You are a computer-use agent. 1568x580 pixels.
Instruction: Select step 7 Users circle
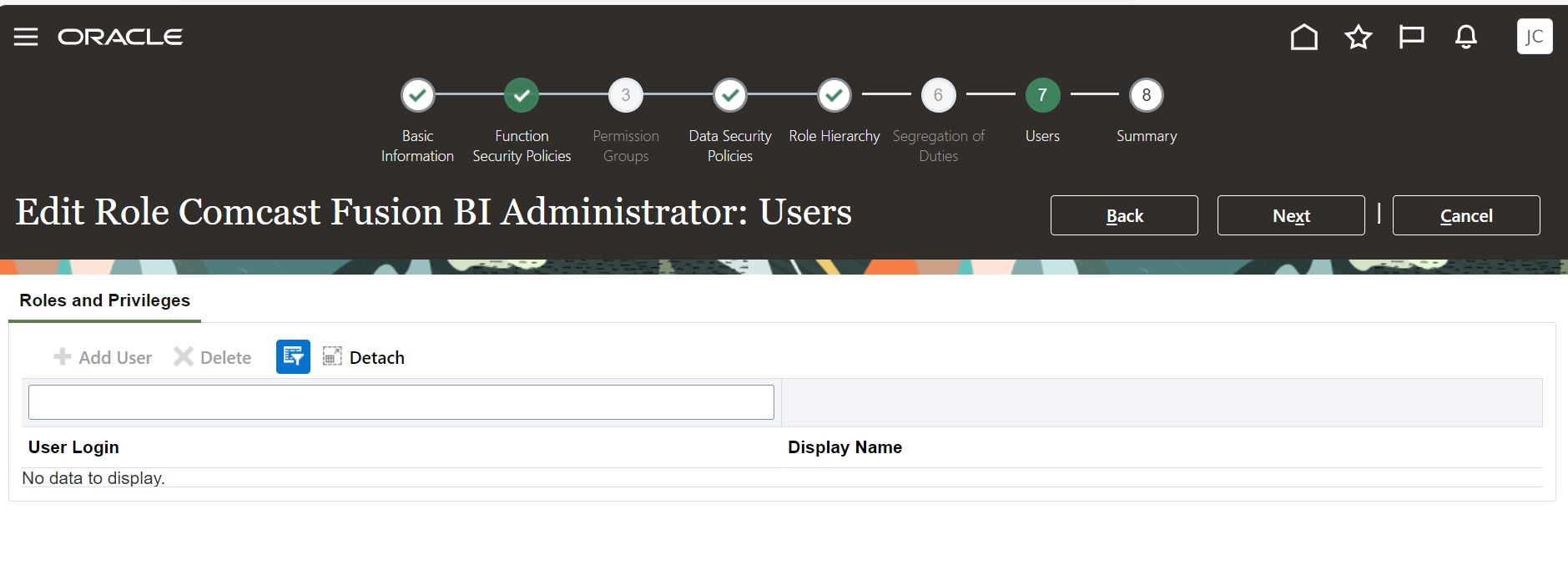[x=1042, y=95]
